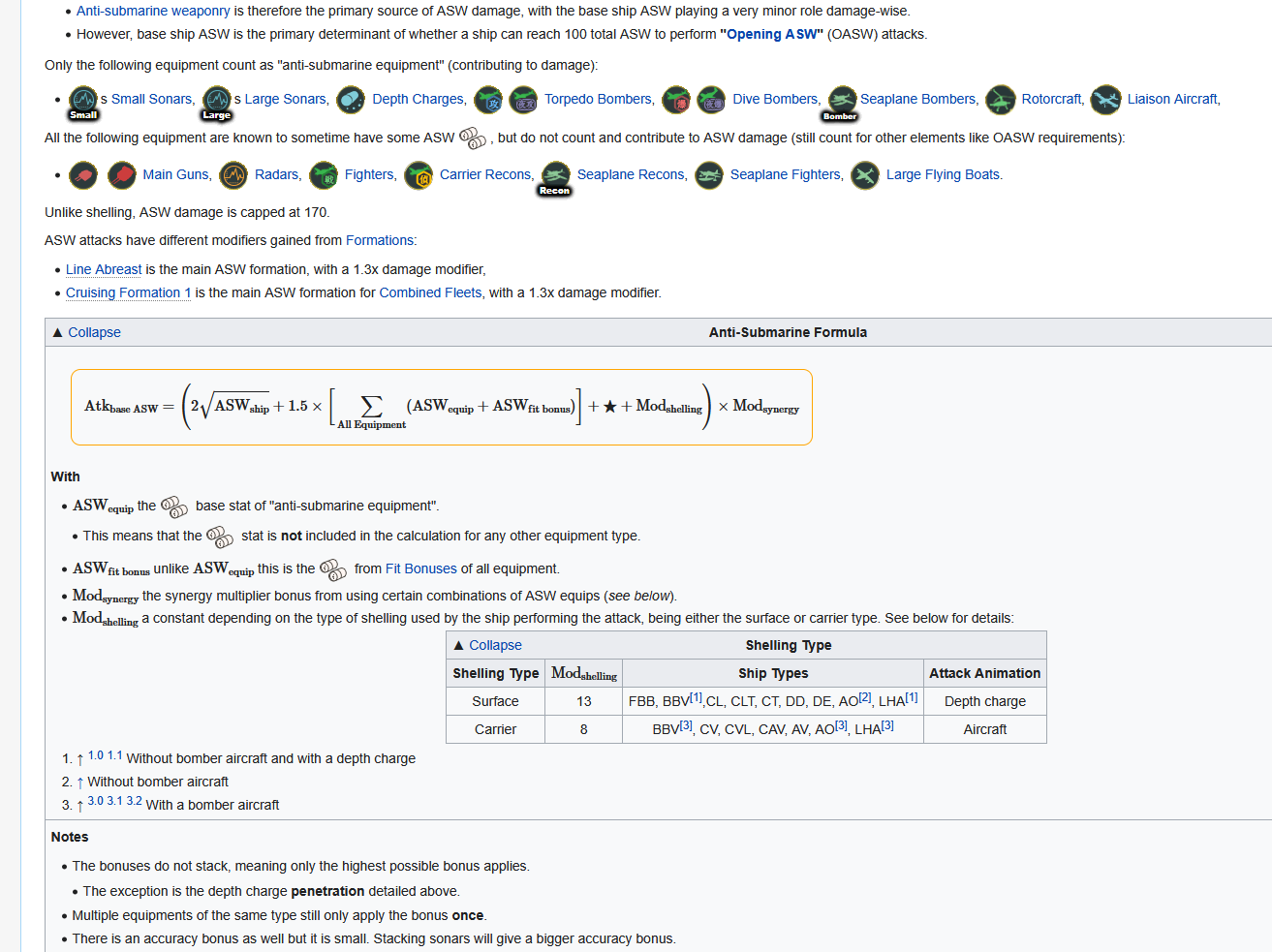1272x952 pixels.
Task: Click the up-arrow backlink for 'Without bomber aircraft'
Action: [x=79, y=783]
